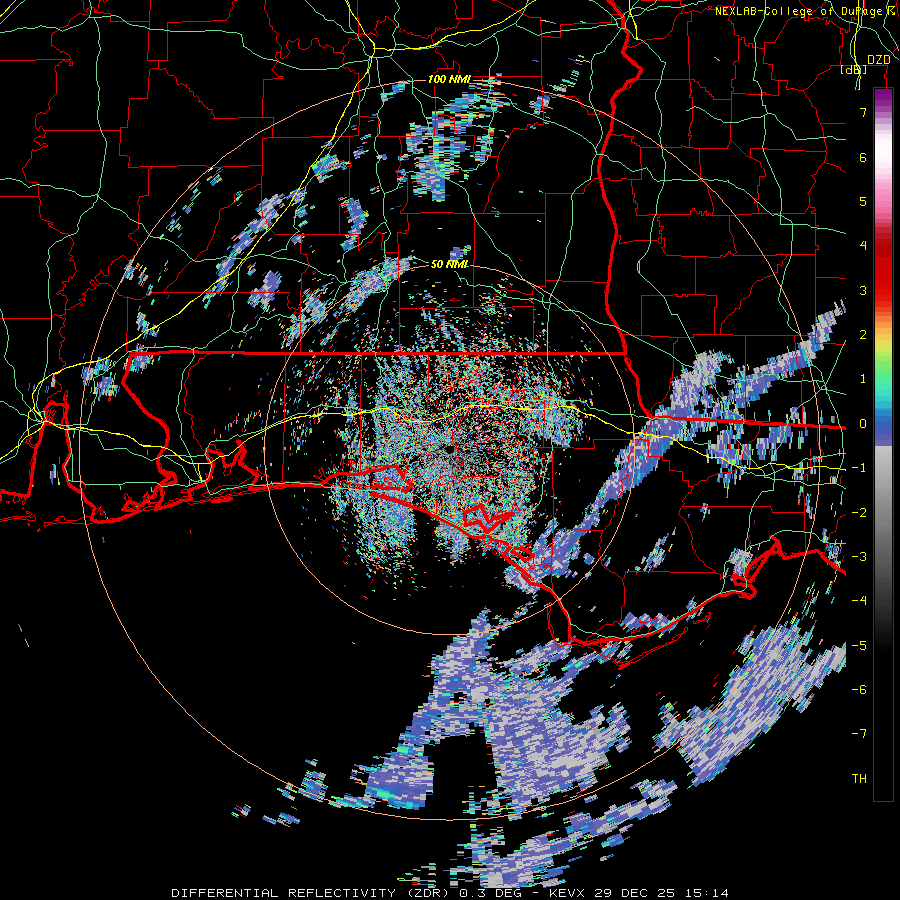
Task: Click the 0 dB blue section of color bar
Action: (883, 424)
